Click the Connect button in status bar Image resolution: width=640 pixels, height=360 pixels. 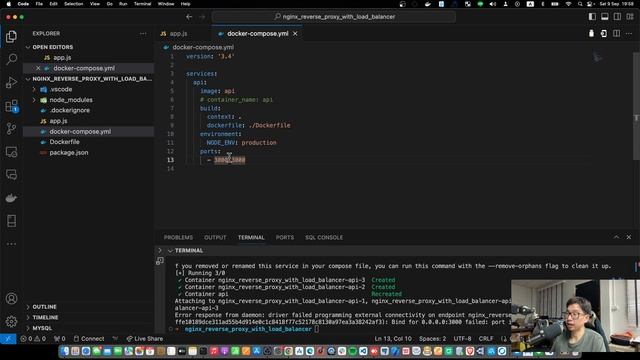(x=89, y=339)
